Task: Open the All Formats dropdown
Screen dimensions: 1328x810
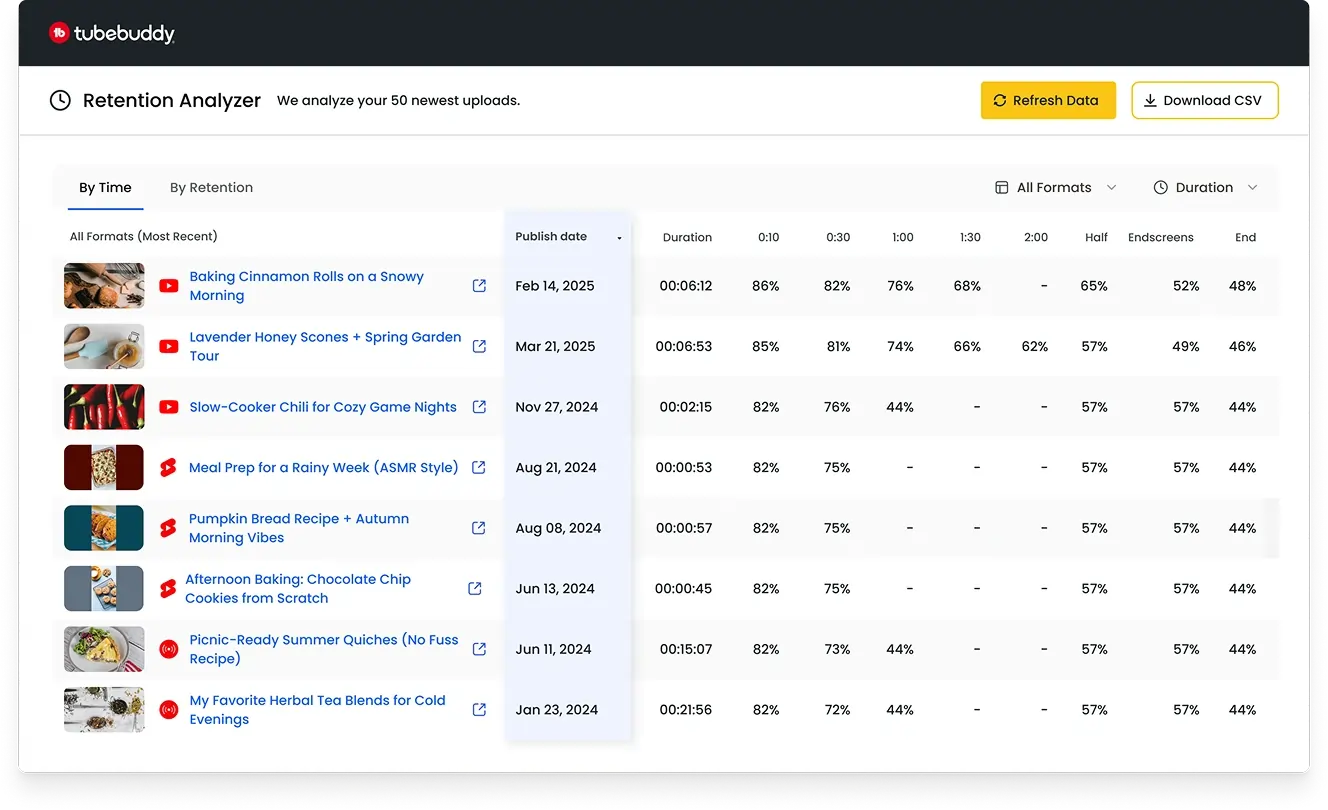Action: click(1055, 187)
